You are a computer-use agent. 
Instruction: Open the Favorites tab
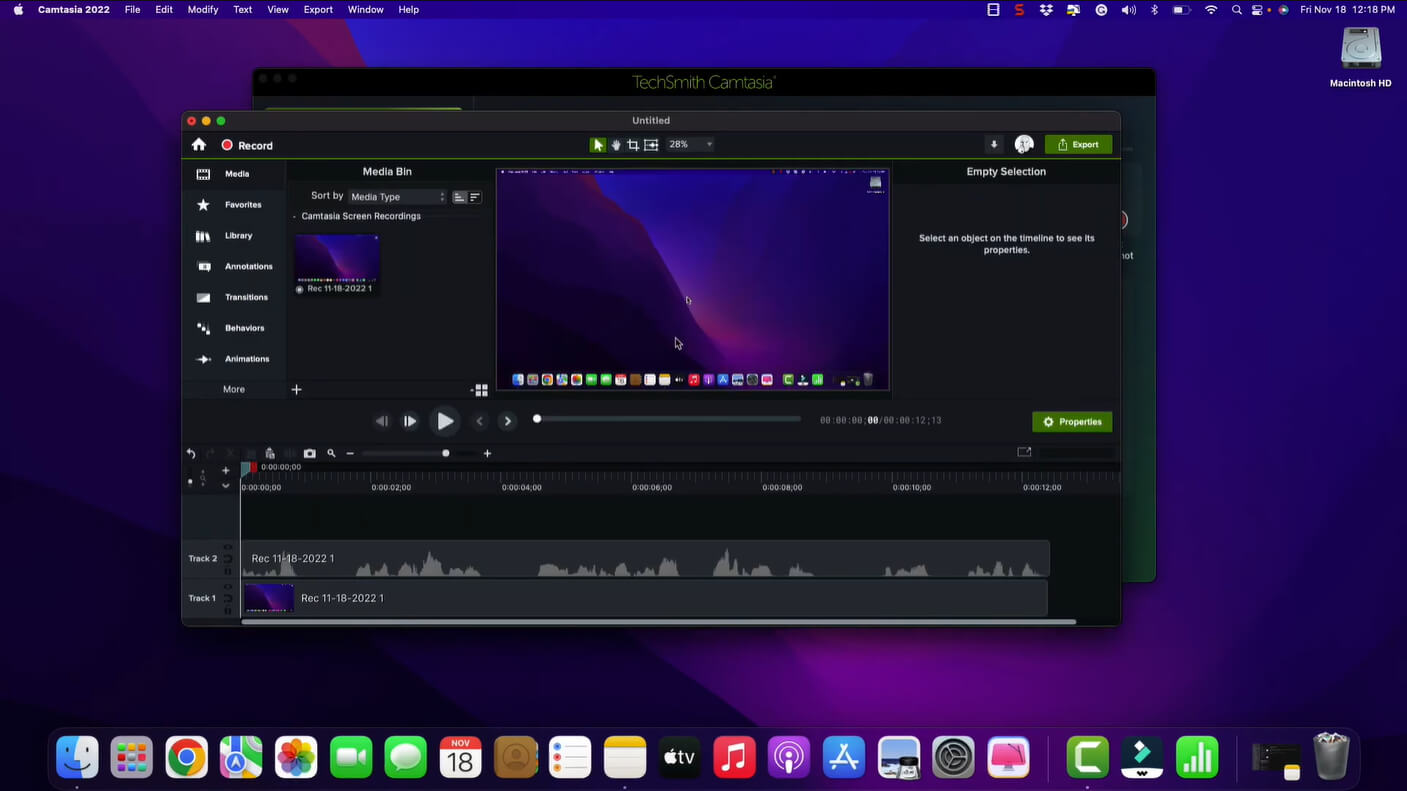[x=233, y=205]
